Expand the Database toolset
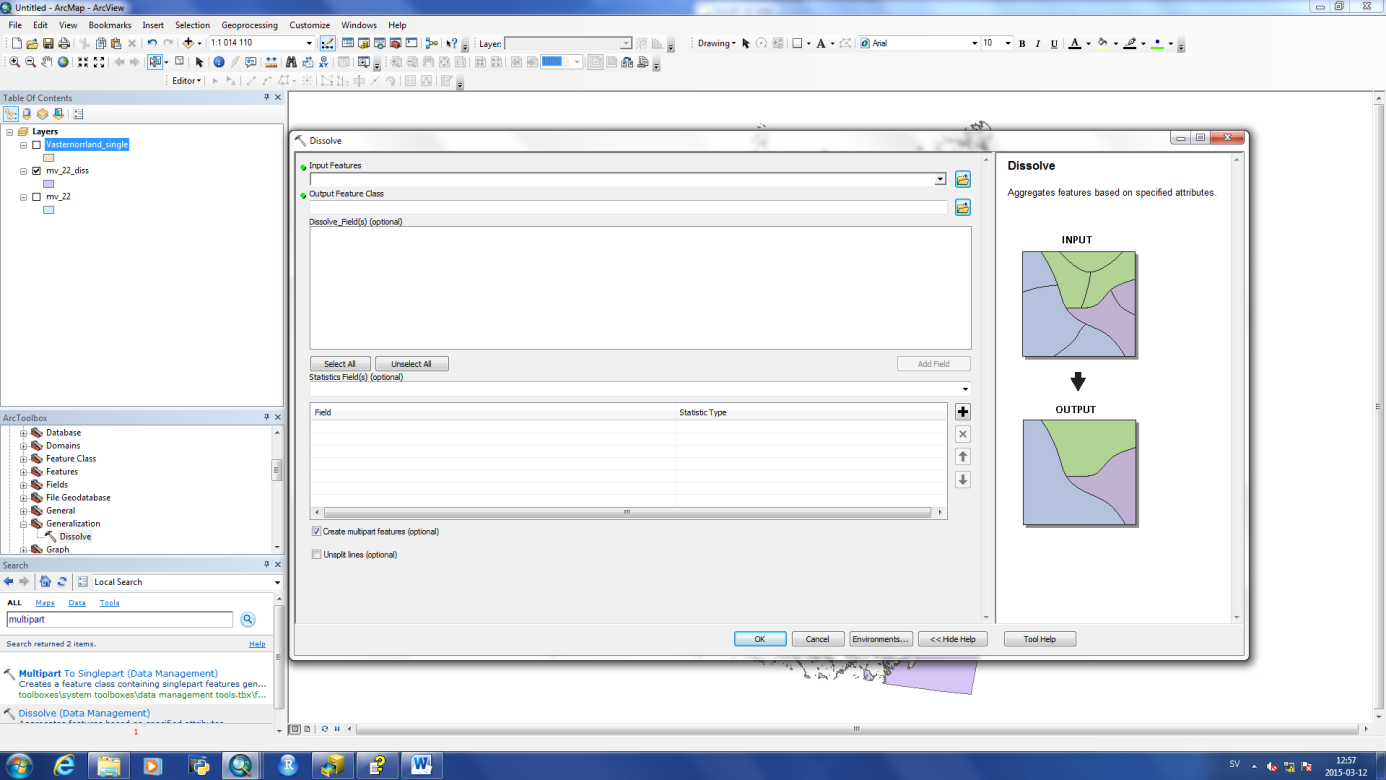Image resolution: width=1386 pixels, height=780 pixels. click(23, 433)
